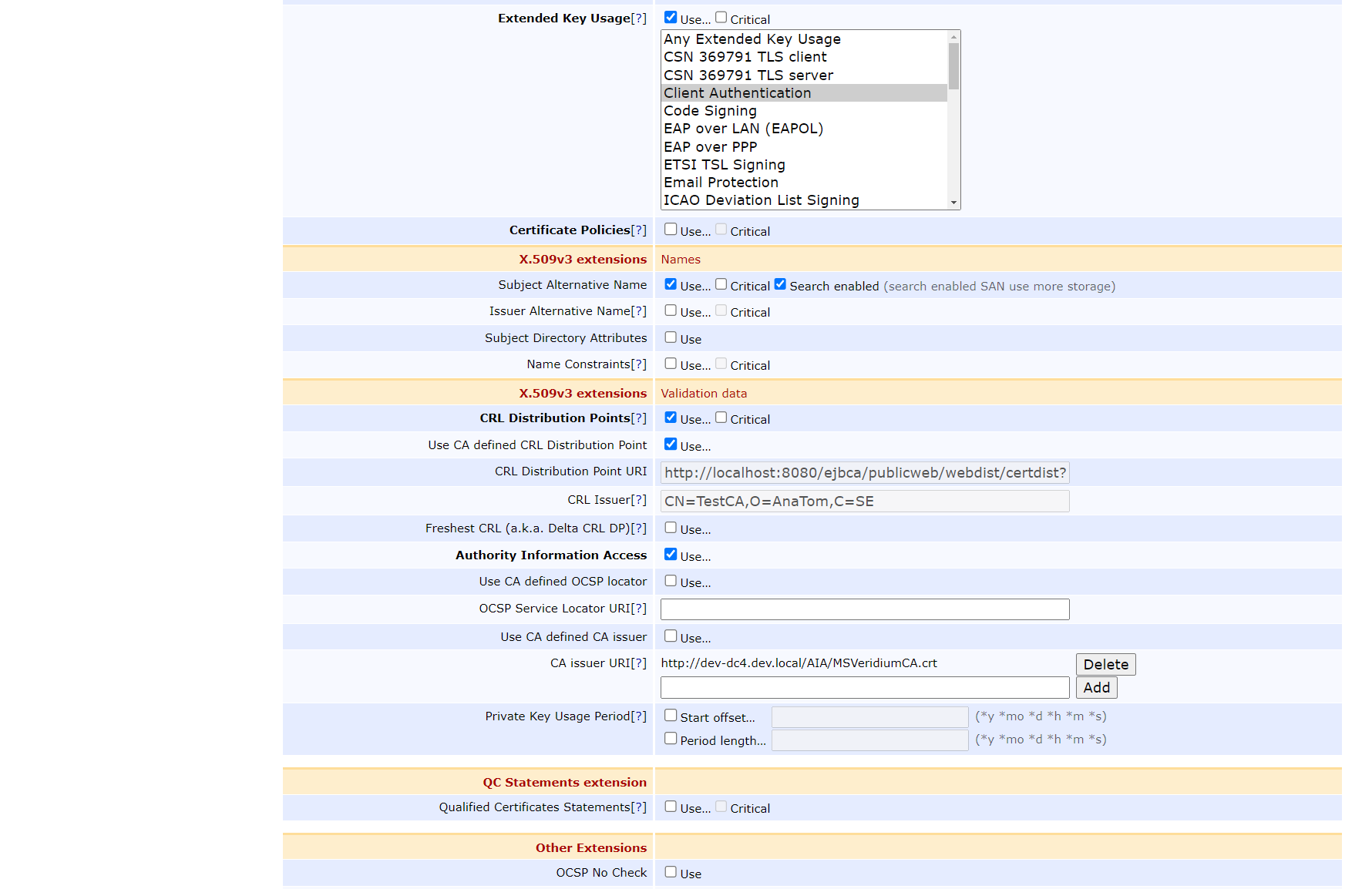Toggle Use CA defined CRL Distribution Point
Image resolution: width=1372 pixels, height=889 pixels.
[x=671, y=445]
